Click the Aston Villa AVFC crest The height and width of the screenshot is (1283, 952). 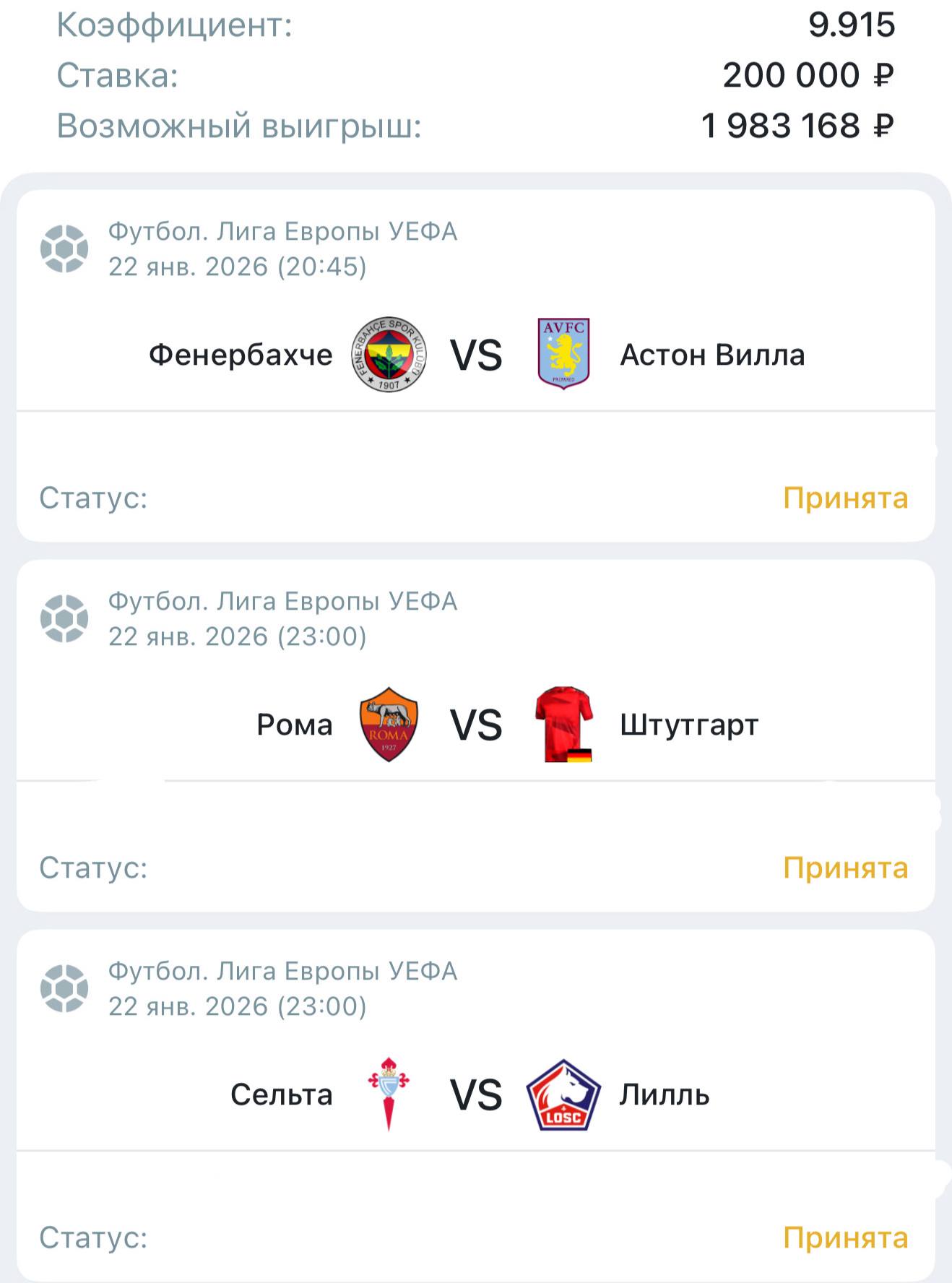pyautogui.click(x=563, y=354)
